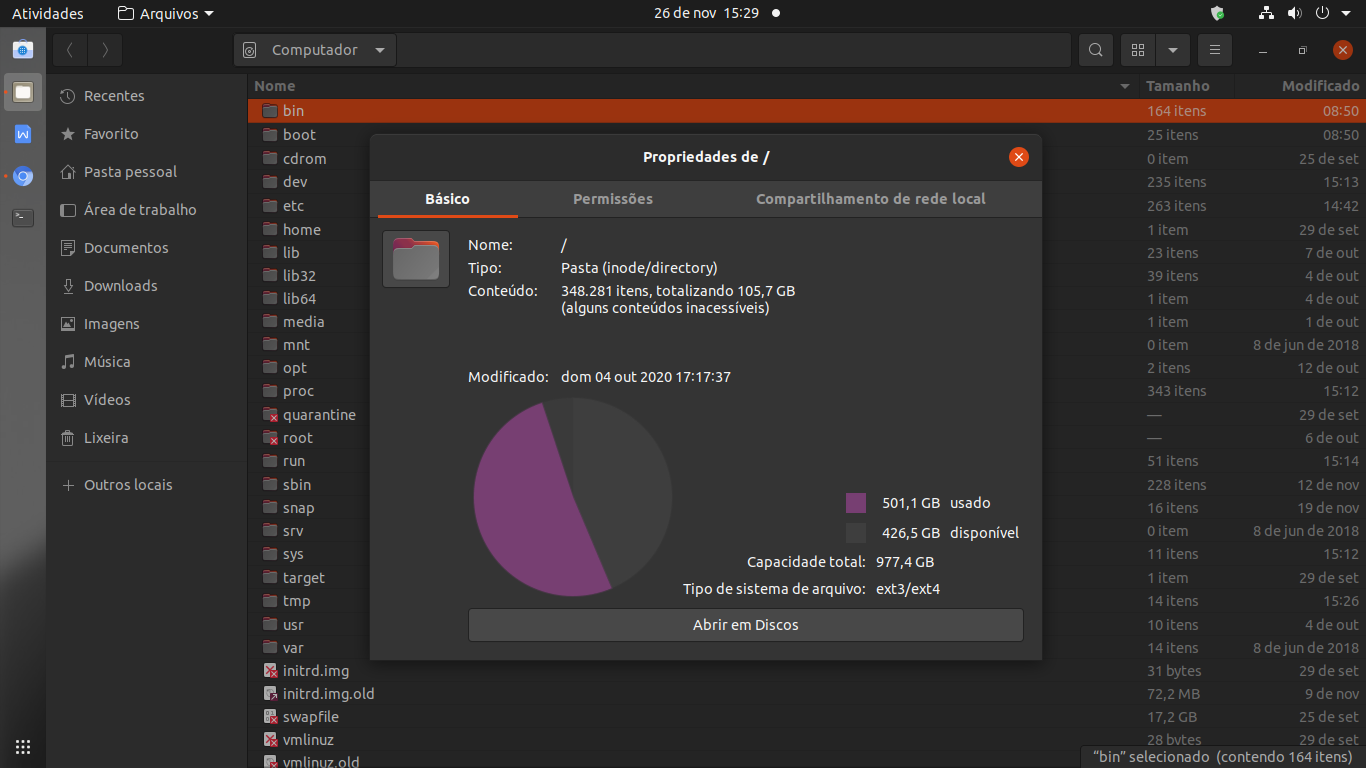Open the Software Center dock icon
This screenshot has height=768, width=1366.
[x=23, y=49]
